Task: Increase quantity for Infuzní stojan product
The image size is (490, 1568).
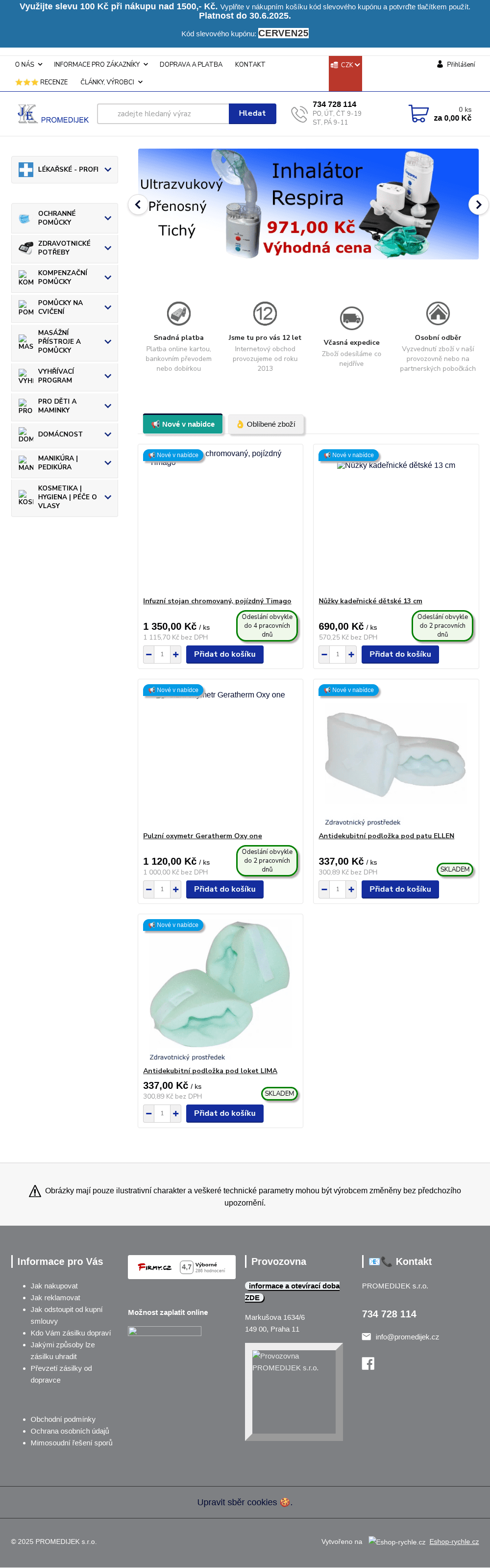Action: (x=176, y=654)
